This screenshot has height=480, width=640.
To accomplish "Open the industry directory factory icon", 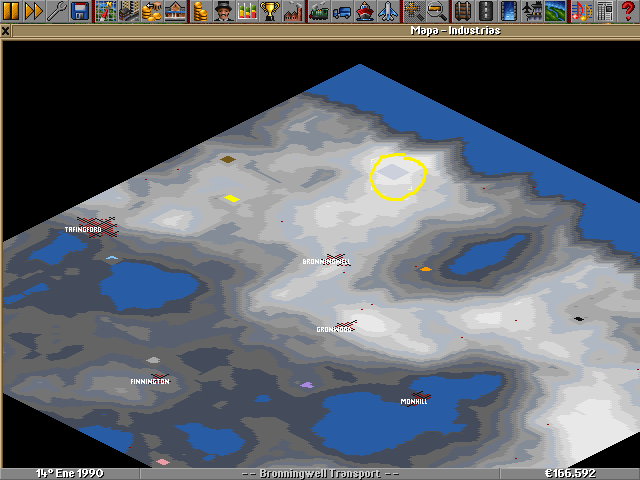I will (x=293, y=11).
